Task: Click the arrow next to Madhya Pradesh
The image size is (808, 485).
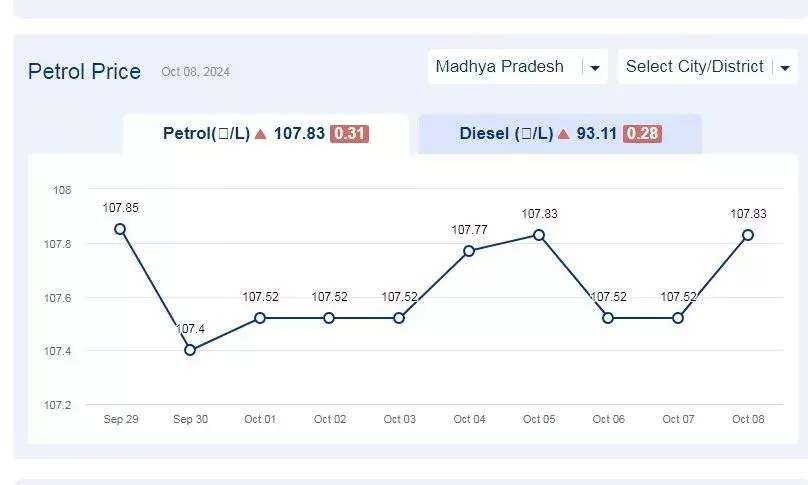Action: [595, 68]
